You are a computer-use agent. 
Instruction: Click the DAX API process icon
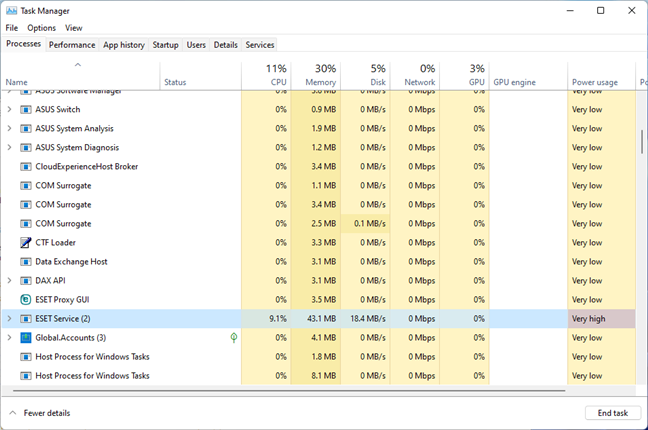point(26,281)
